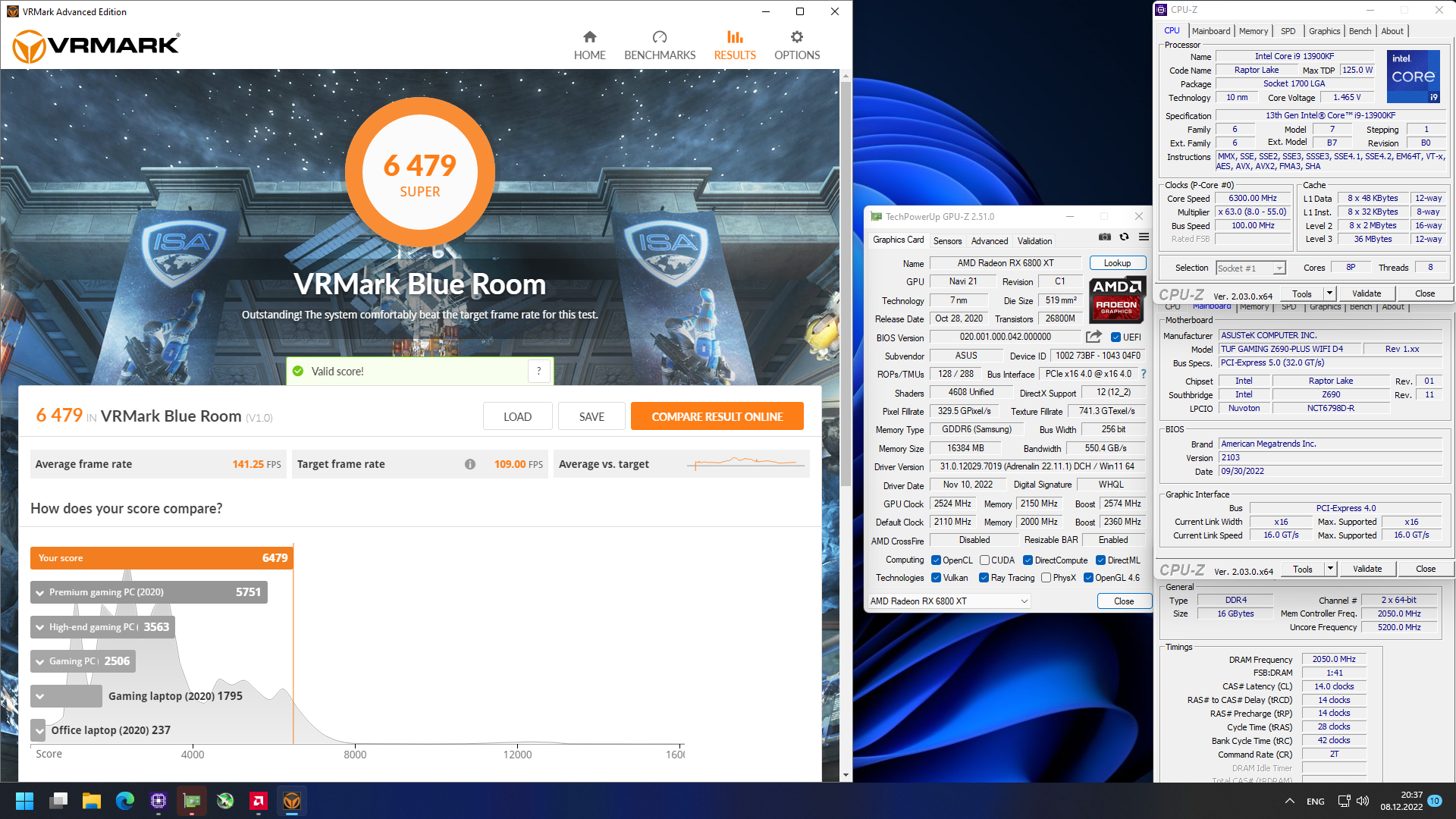Toggle the UEFI checkbox in GPU-Z
Screen dimensions: 1456x819
coord(1116,337)
